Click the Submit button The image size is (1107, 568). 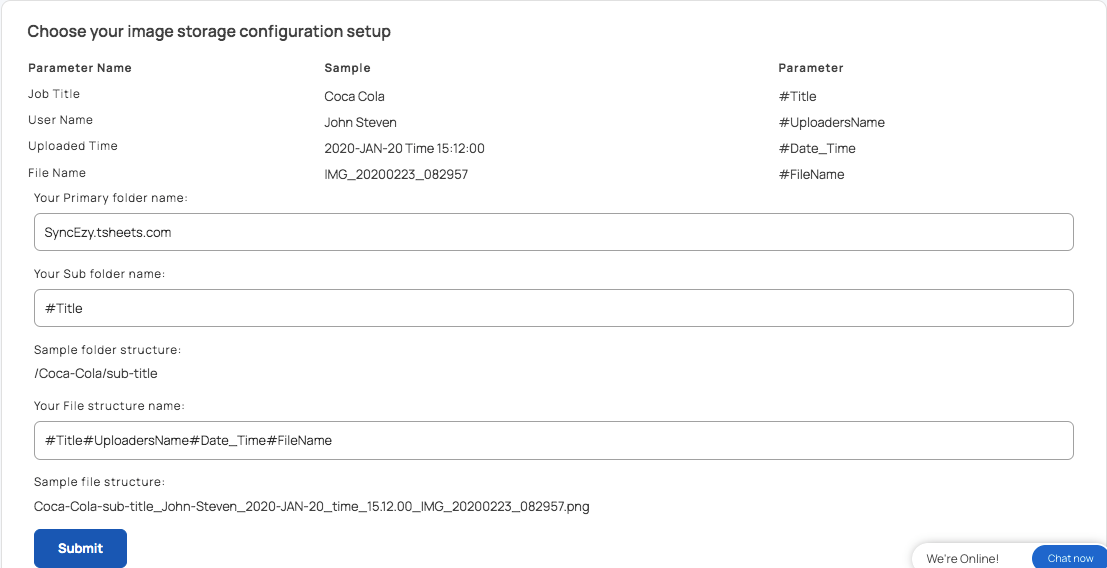pos(80,548)
